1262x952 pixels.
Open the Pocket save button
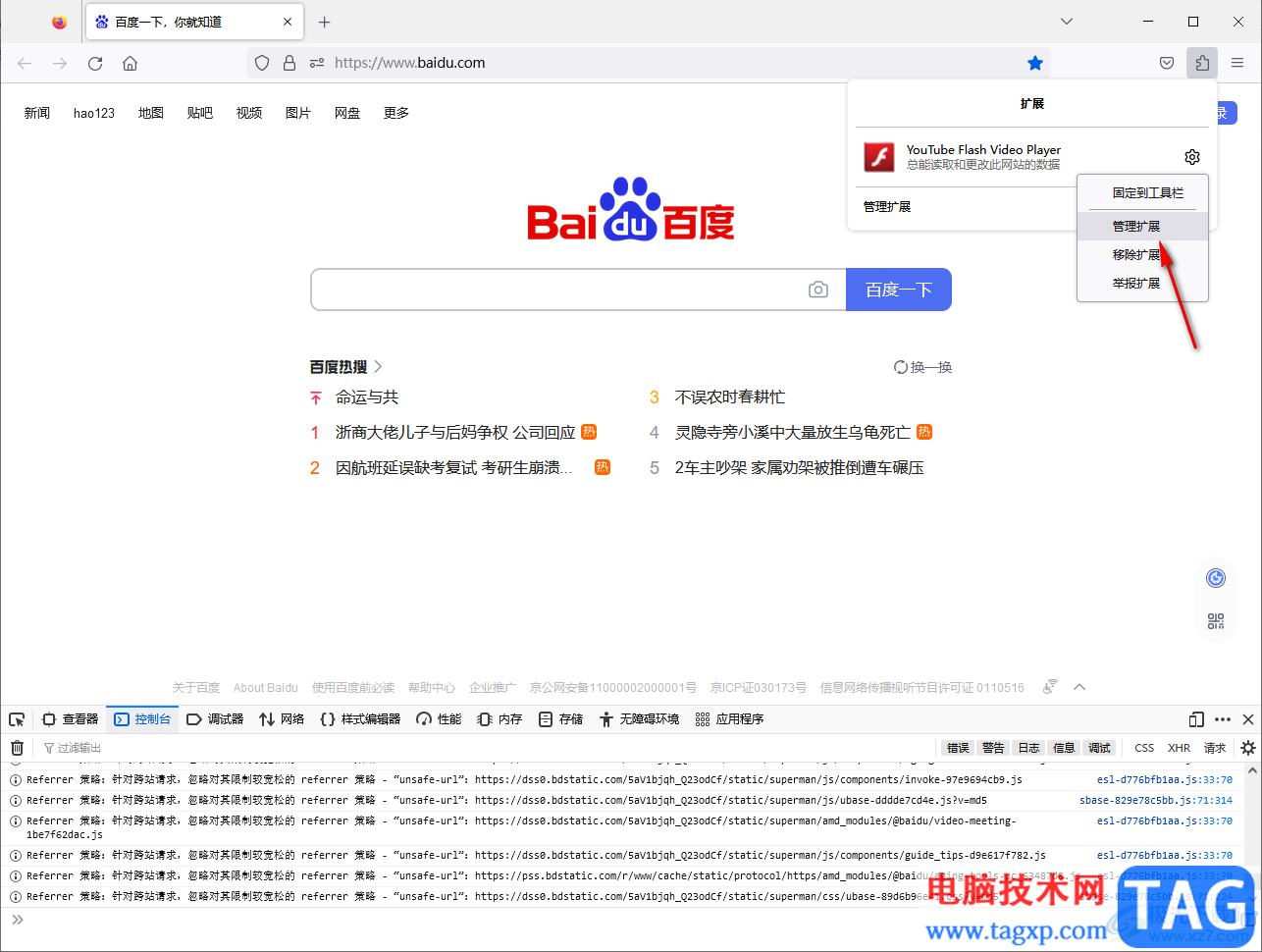(1167, 63)
